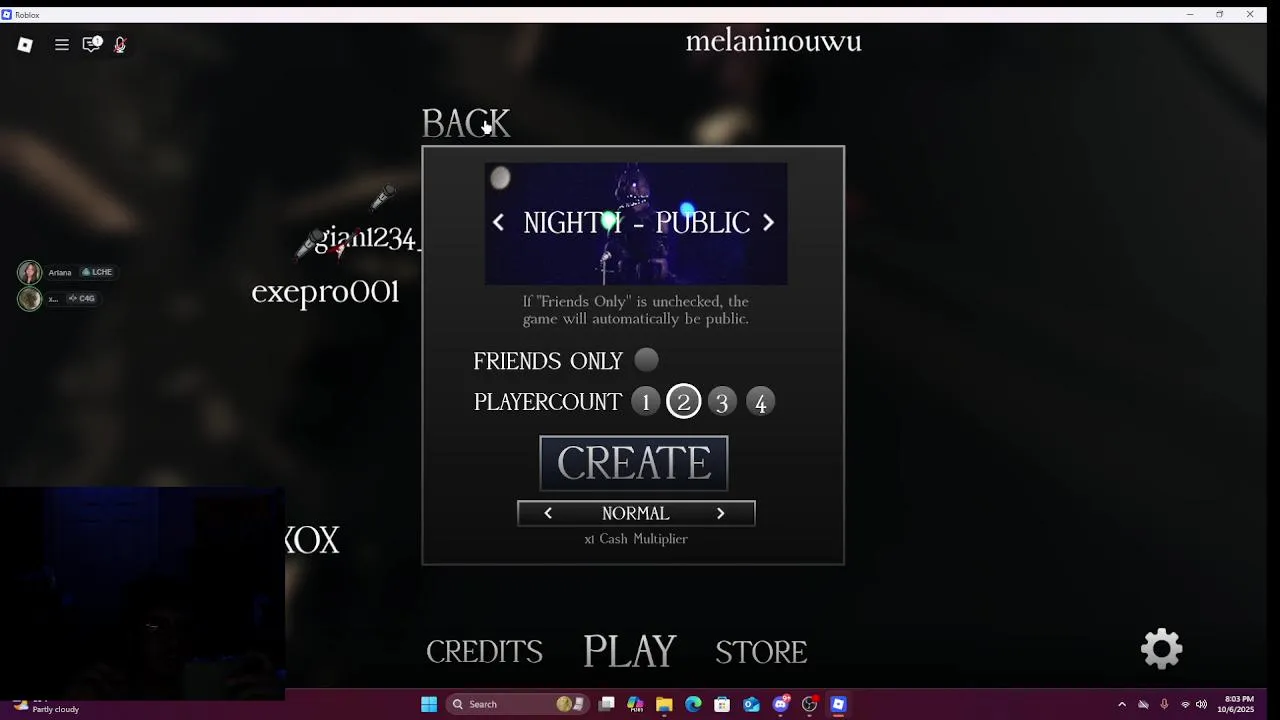The image size is (1280, 720).
Task: Go to previous night selection
Action: pos(498,223)
